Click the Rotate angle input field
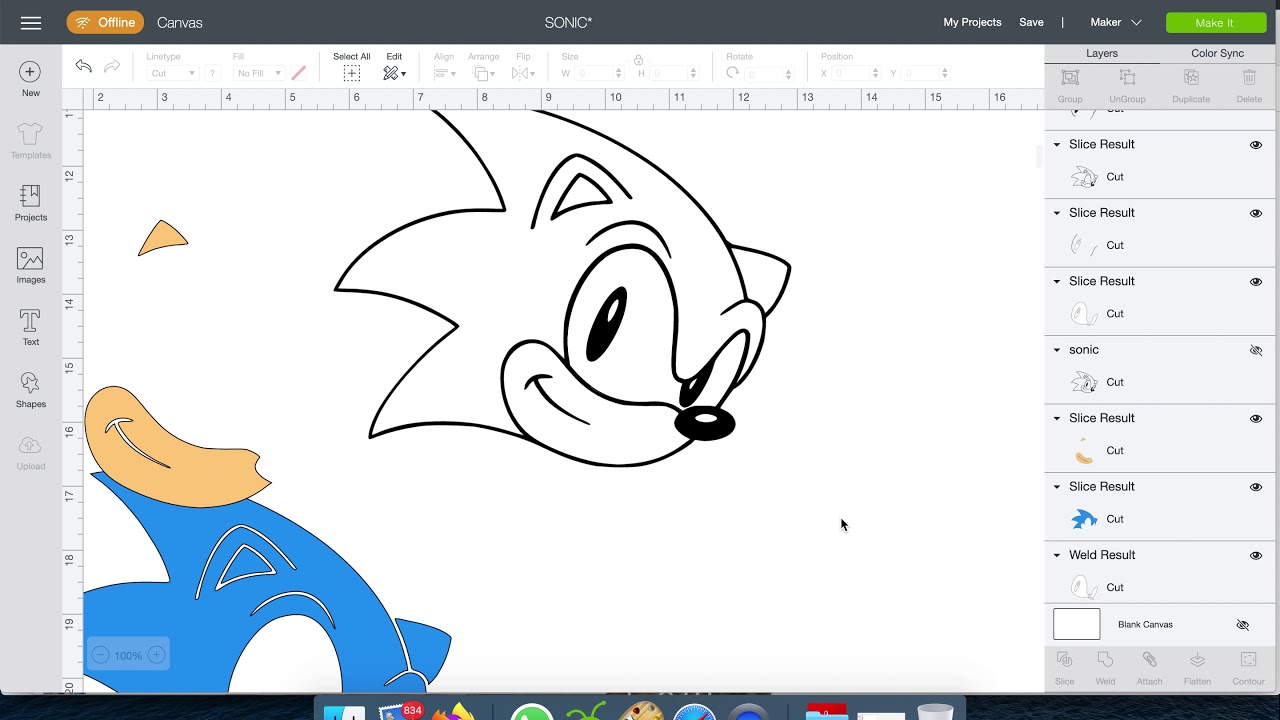This screenshot has height=720, width=1280. [768, 74]
